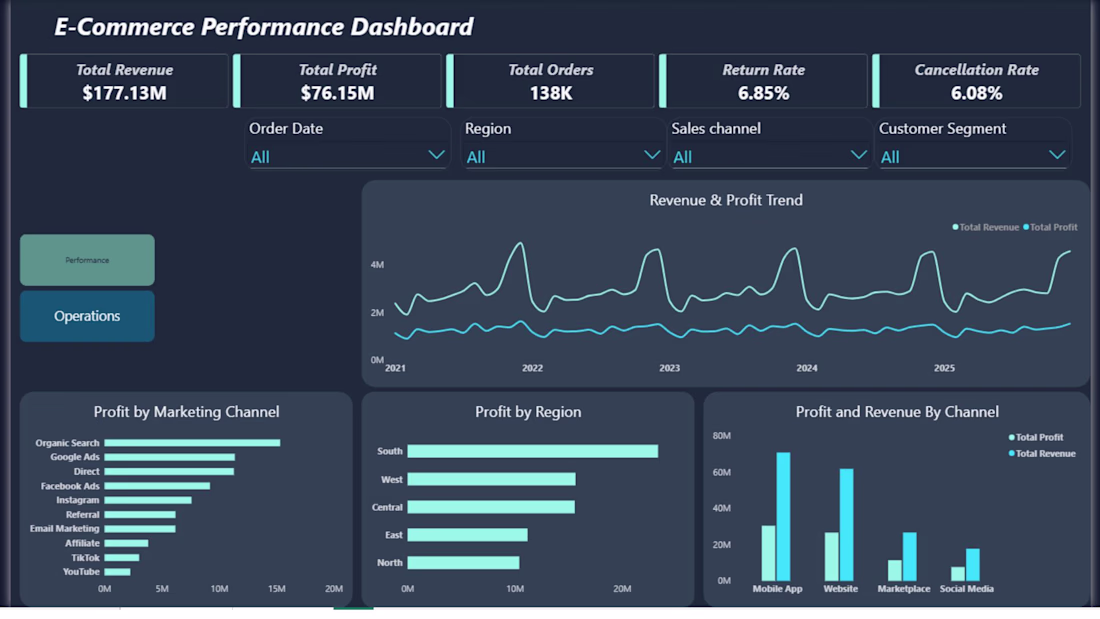Click the Website revenue column
The width and height of the screenshot is (1100, 619).
(x=847, y=525)
